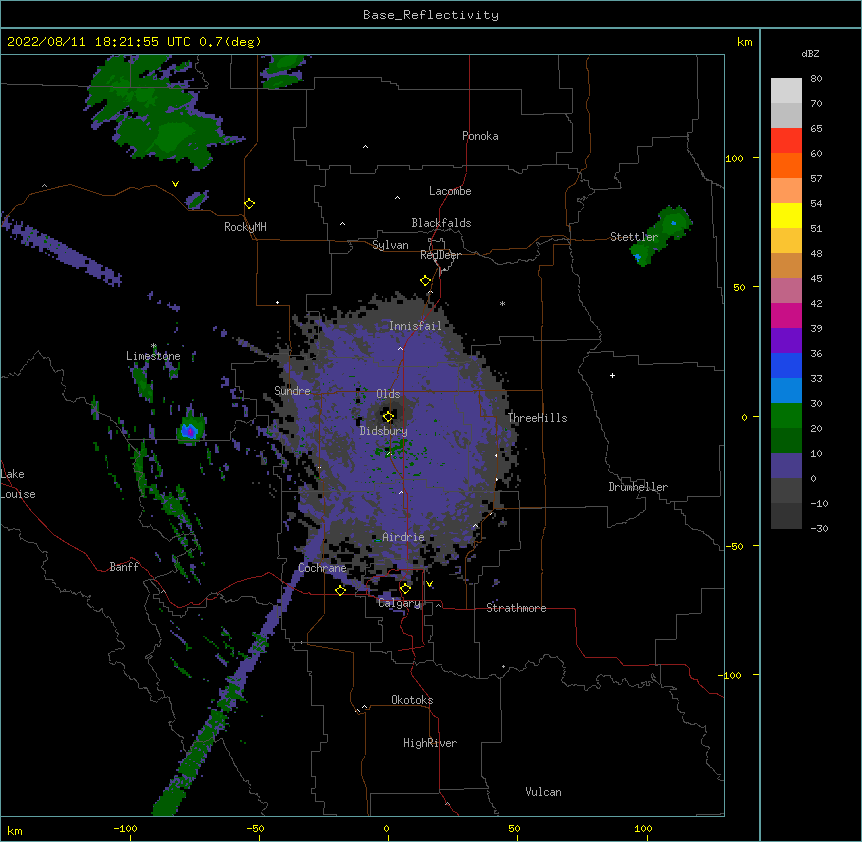Select the Banff label
The image size is (862, 842).
click(124, 567)
